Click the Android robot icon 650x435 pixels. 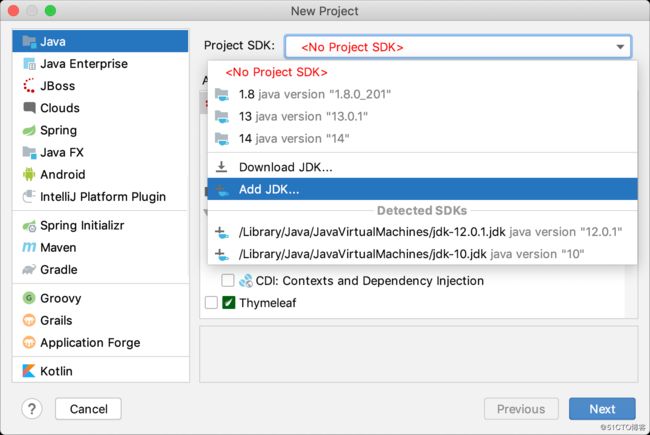pyautogui.click(x=29, y=174)
